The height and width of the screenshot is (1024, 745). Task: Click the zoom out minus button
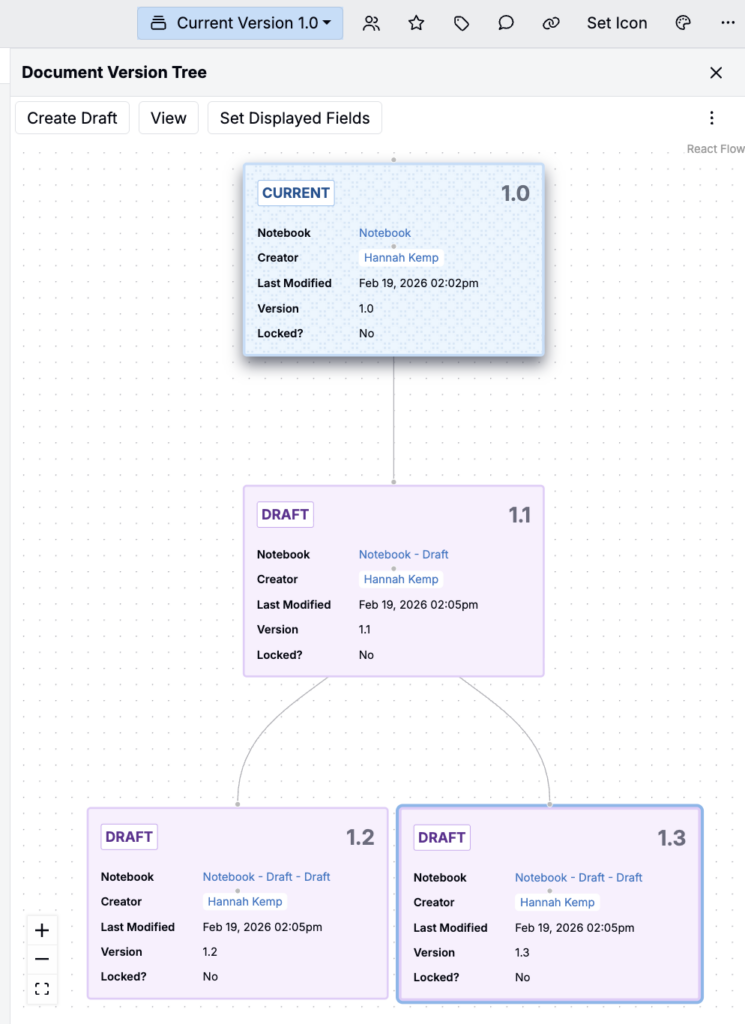pyautogui.click(x=42, y=959)
